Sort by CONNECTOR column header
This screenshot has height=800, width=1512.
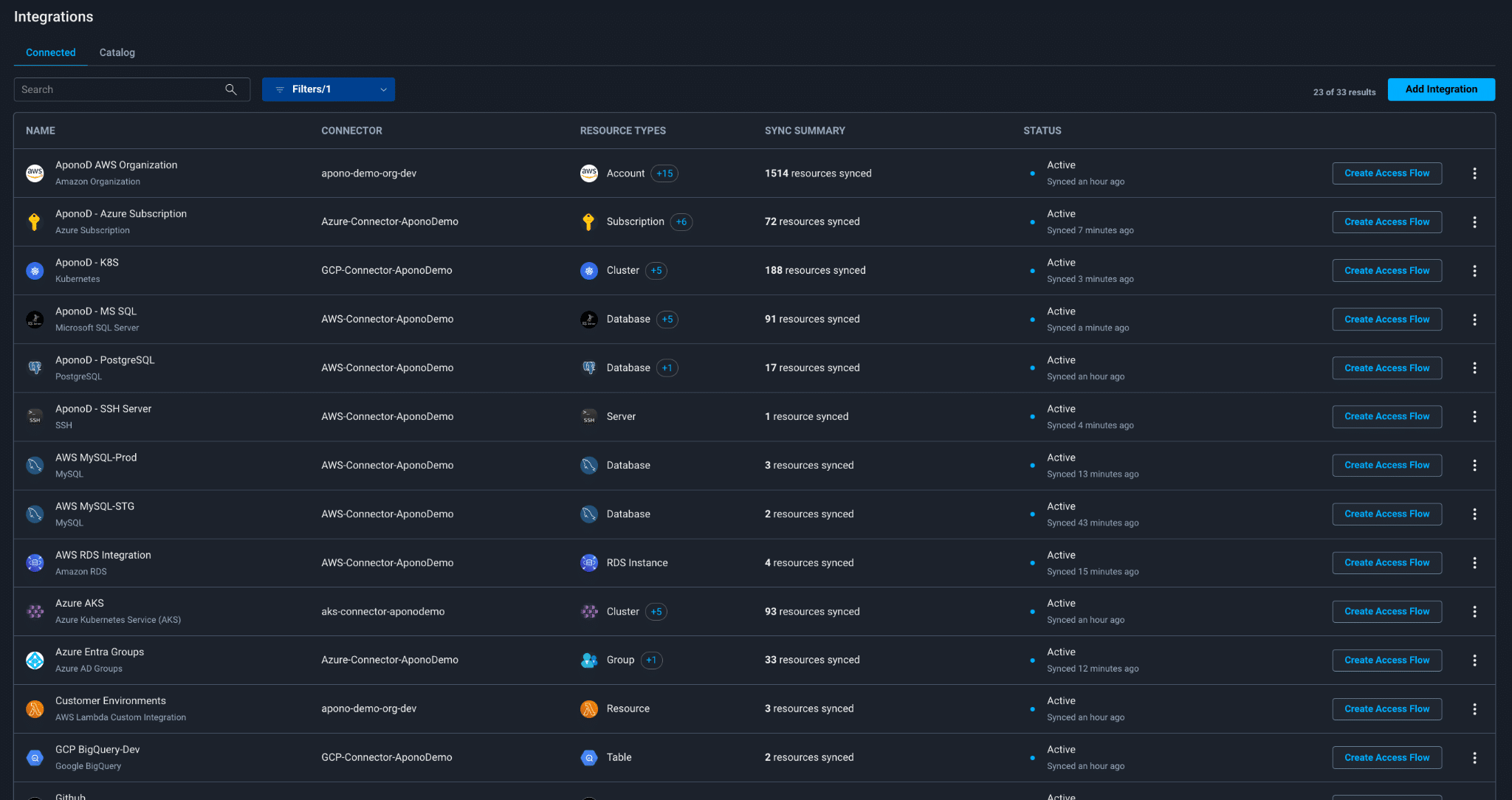[351, 131]
